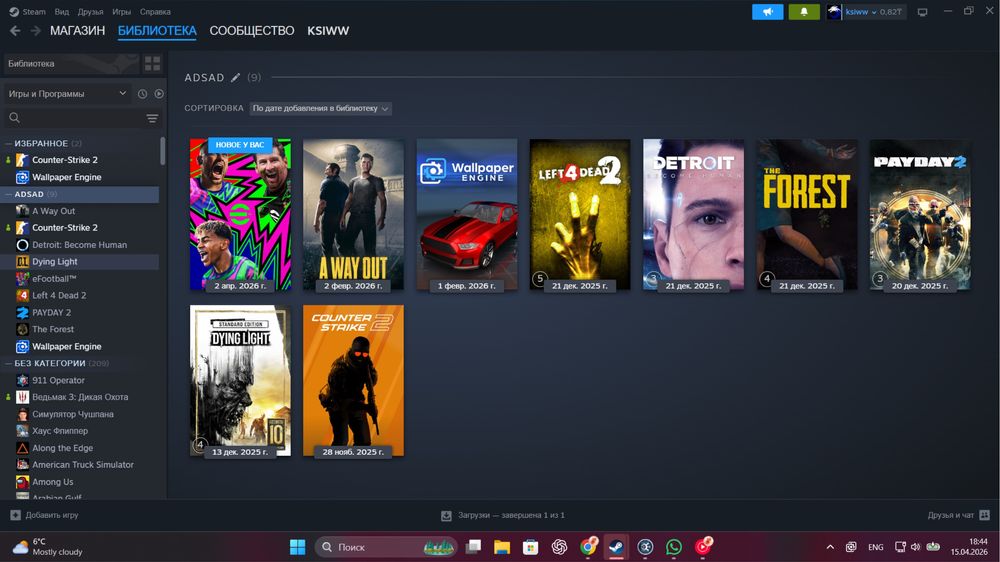Image resolution: width=1000 pixels, height=562 pixels.
Task: Show recent games clock icon
Action: click(x=142, y=94)
